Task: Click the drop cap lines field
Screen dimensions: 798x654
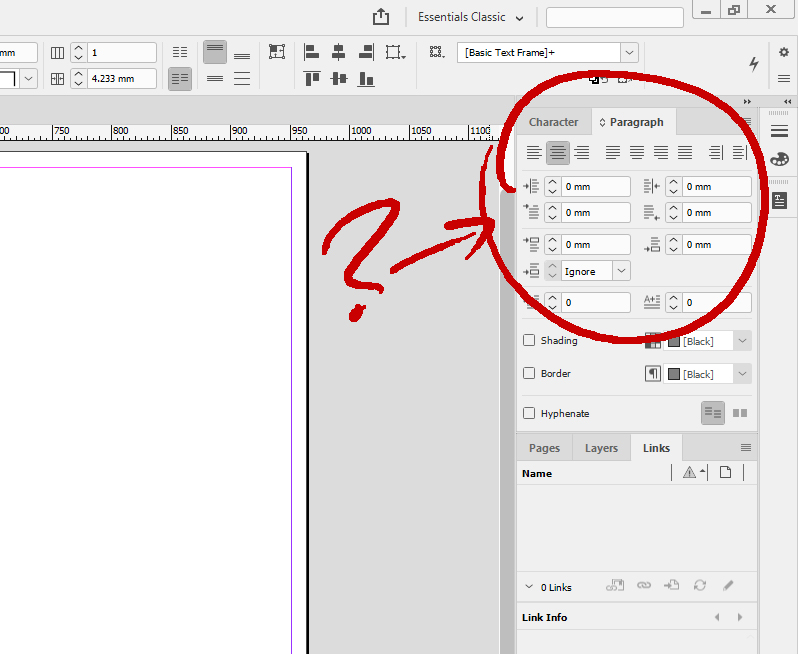Action: click(595, 302)
